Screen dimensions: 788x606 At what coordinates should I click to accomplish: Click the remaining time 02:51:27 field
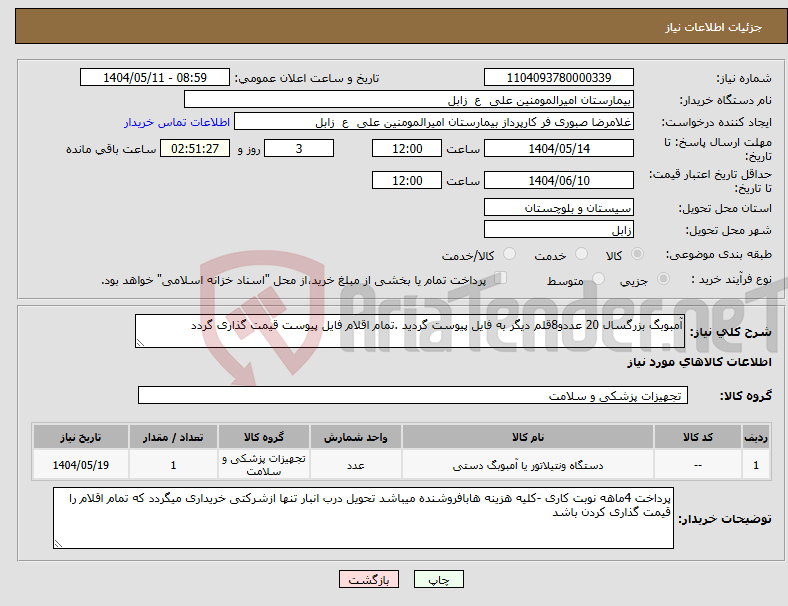pos(195,148)
